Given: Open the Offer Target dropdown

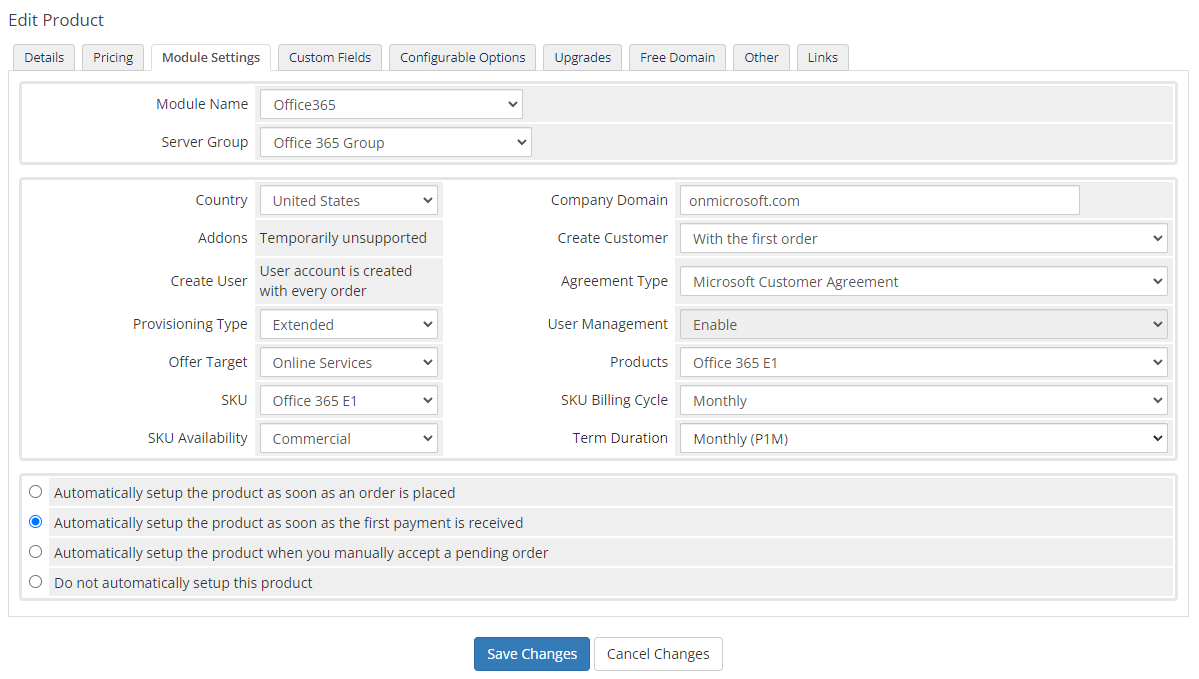Looking at the screenshot, I should point(349,362).
